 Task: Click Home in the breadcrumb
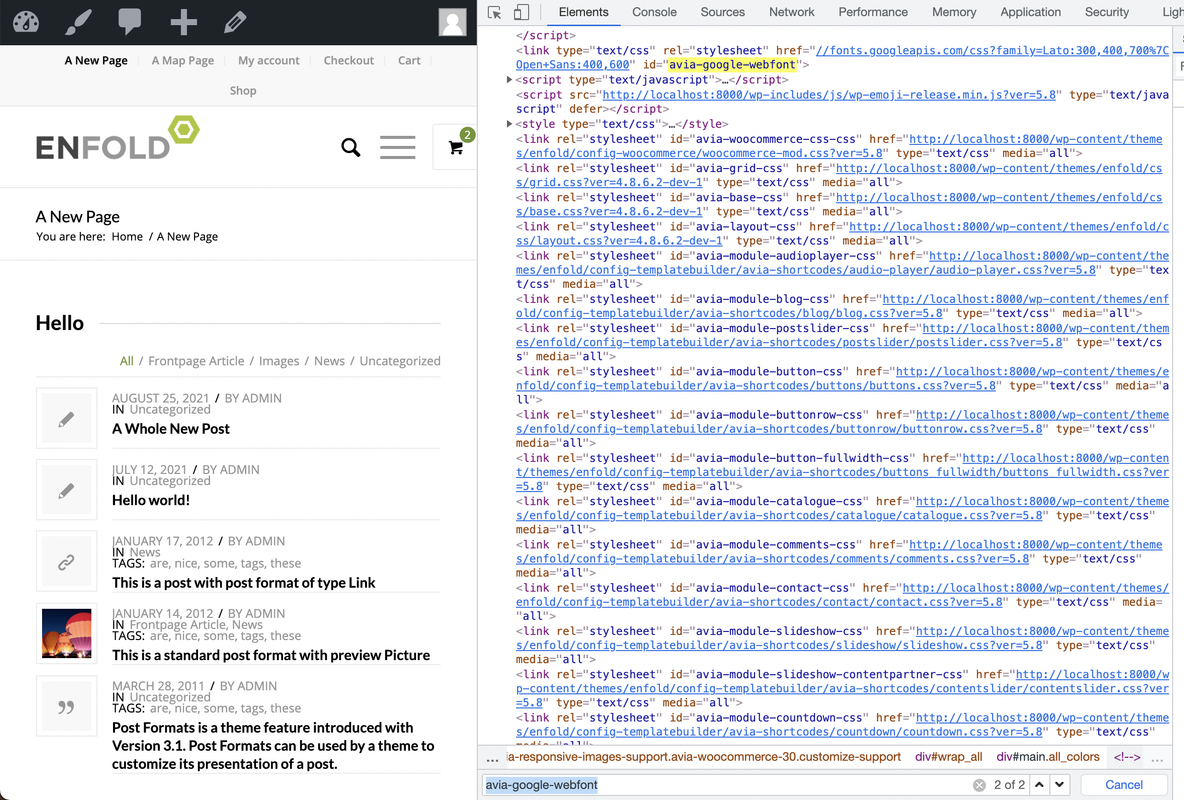[127, 236]
